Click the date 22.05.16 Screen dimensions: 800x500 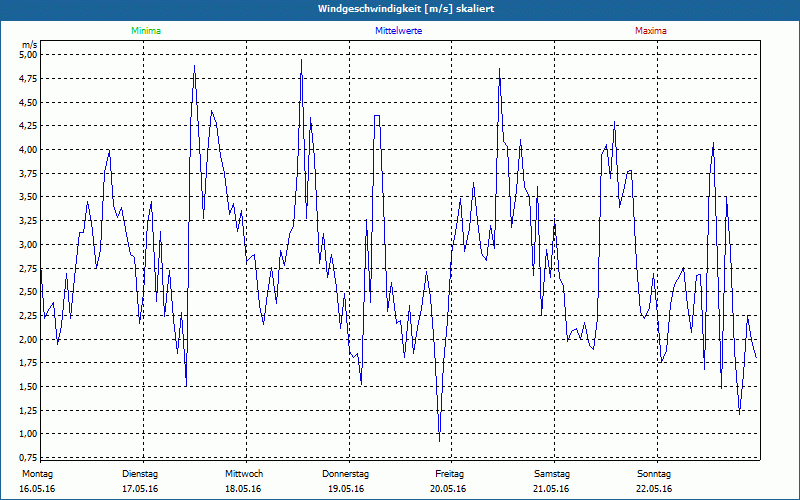pyautogui.click(x=654, y=489)
